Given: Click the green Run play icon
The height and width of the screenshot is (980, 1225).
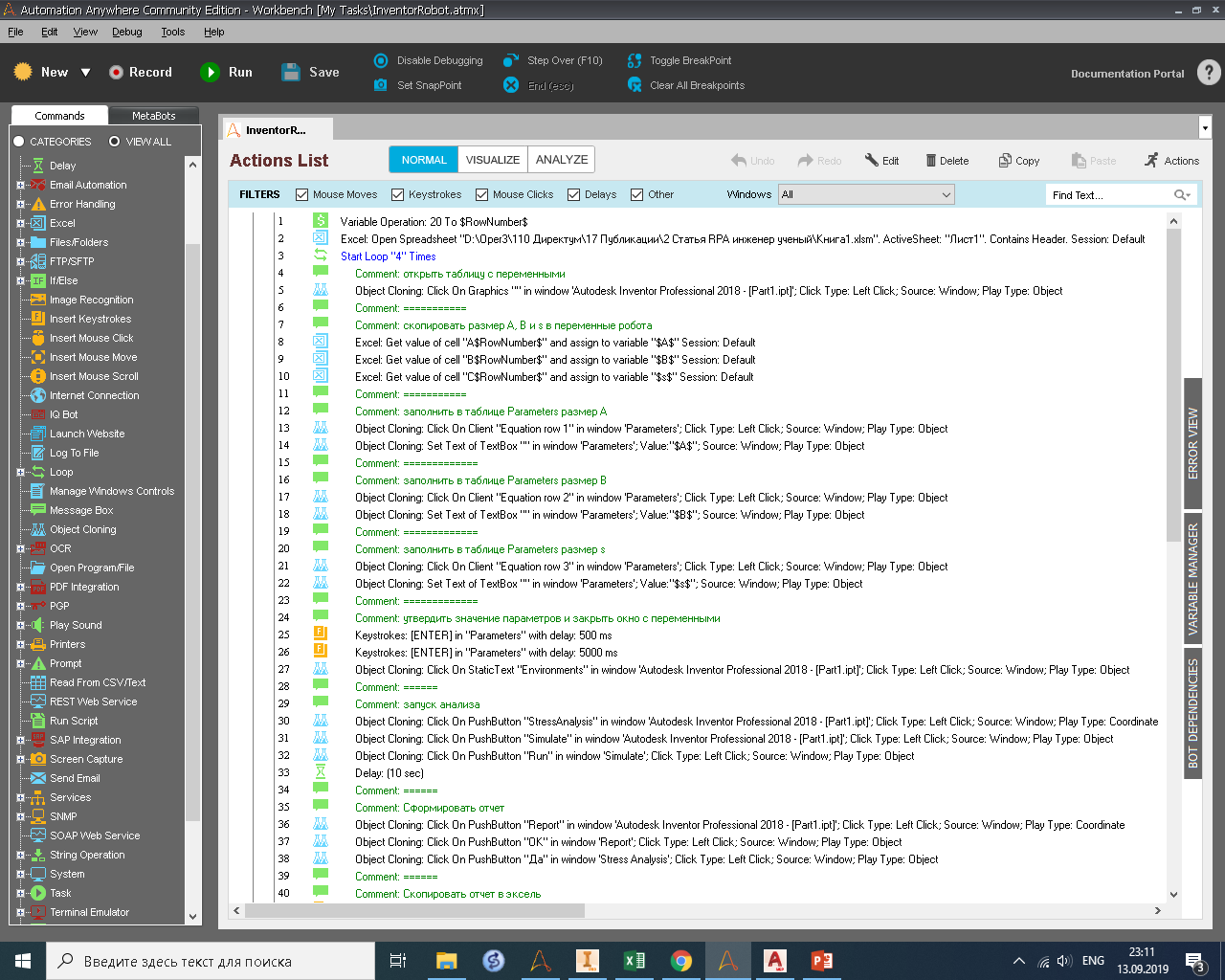Looking at the screenshot, I should 210,72.
